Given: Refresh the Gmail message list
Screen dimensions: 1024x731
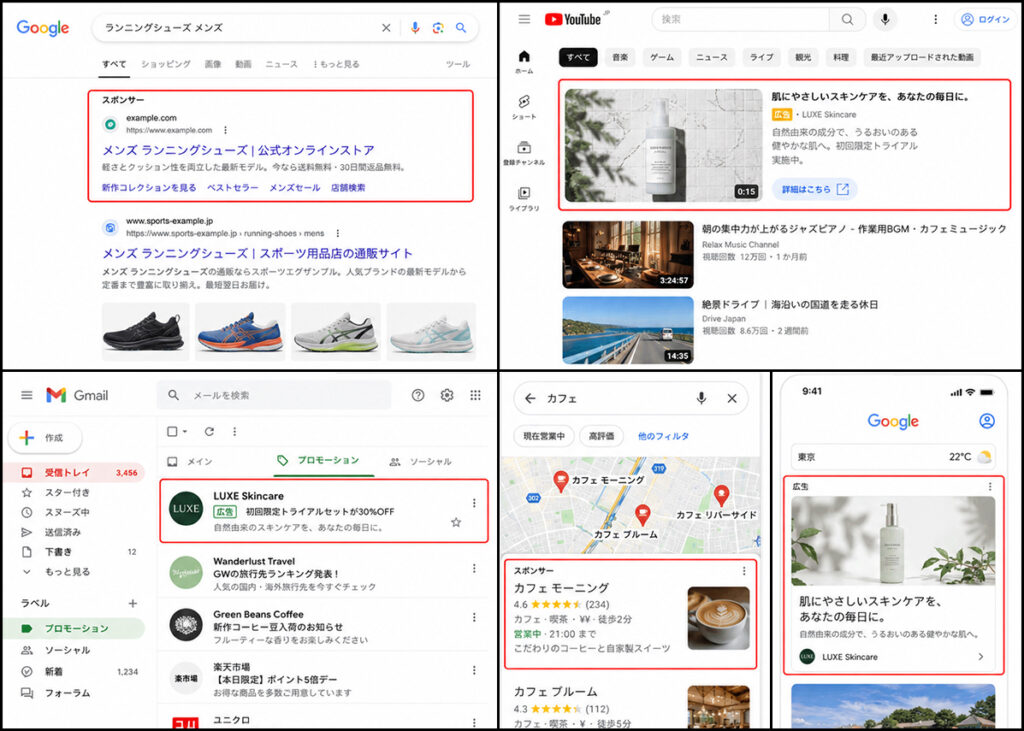Looking at the screenshot, I should (209, 431).
